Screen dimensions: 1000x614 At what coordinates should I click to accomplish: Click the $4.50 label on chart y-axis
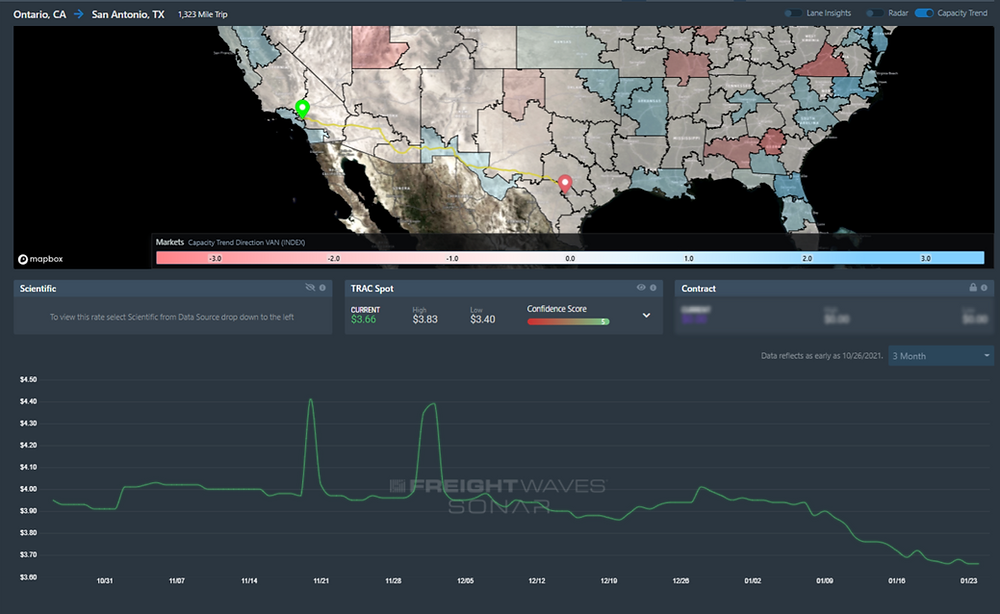coord(28,379)
